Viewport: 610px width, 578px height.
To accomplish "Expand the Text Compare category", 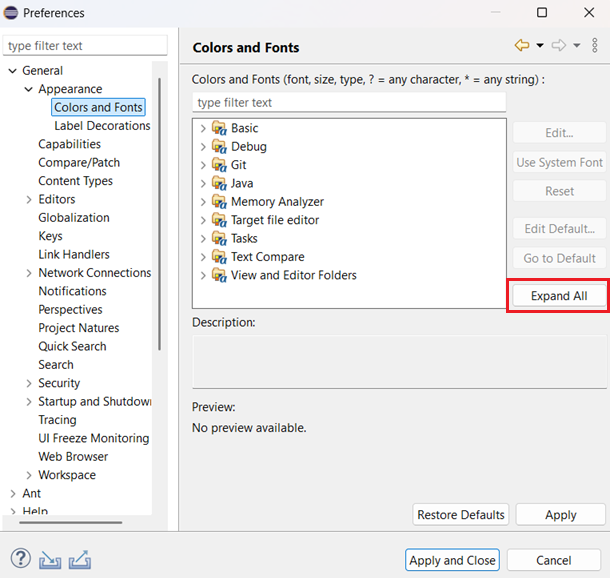I will click(203, 257).
